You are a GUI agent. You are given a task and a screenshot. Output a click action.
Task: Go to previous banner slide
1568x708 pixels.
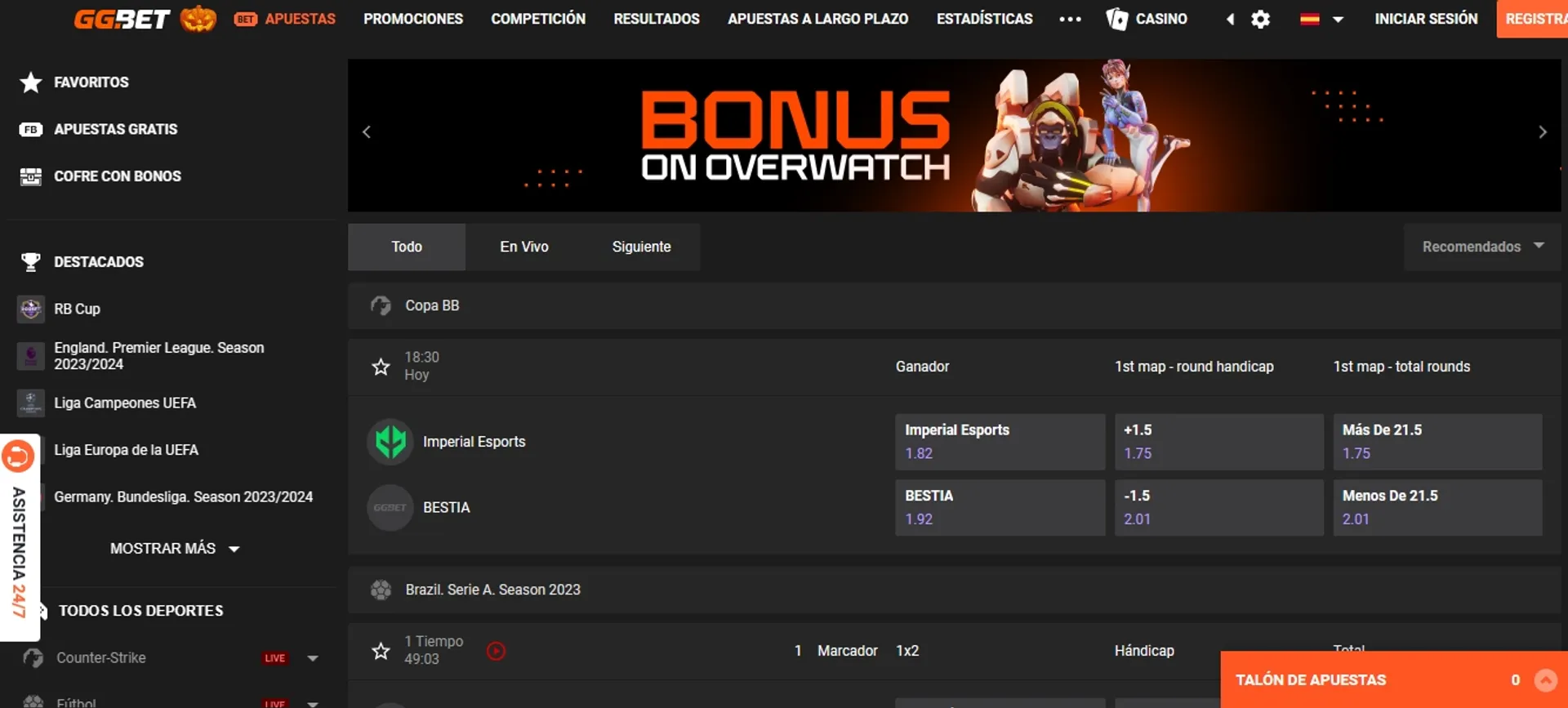pos(367,132)
